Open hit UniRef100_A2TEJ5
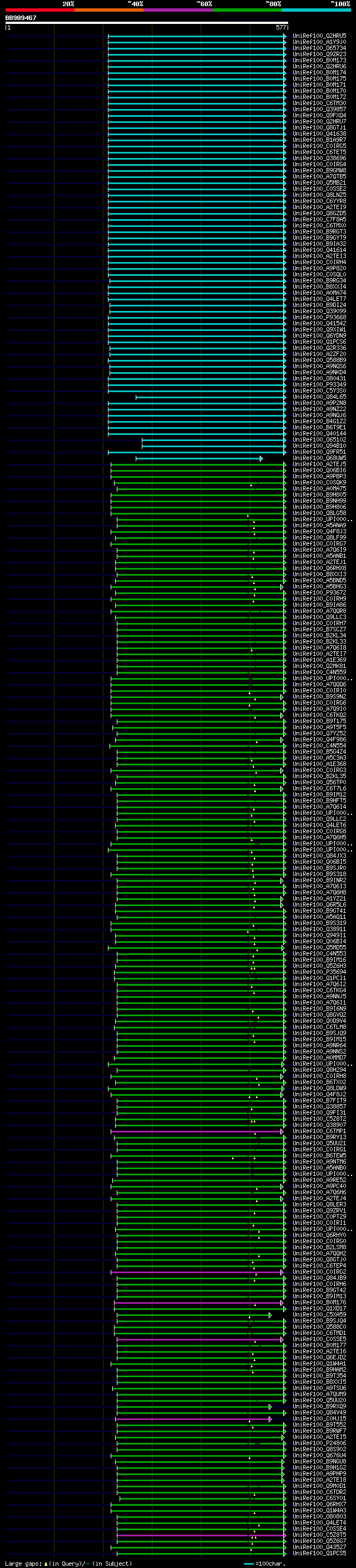The height and width of the screenshot is (1568, 356). point(319,464)
